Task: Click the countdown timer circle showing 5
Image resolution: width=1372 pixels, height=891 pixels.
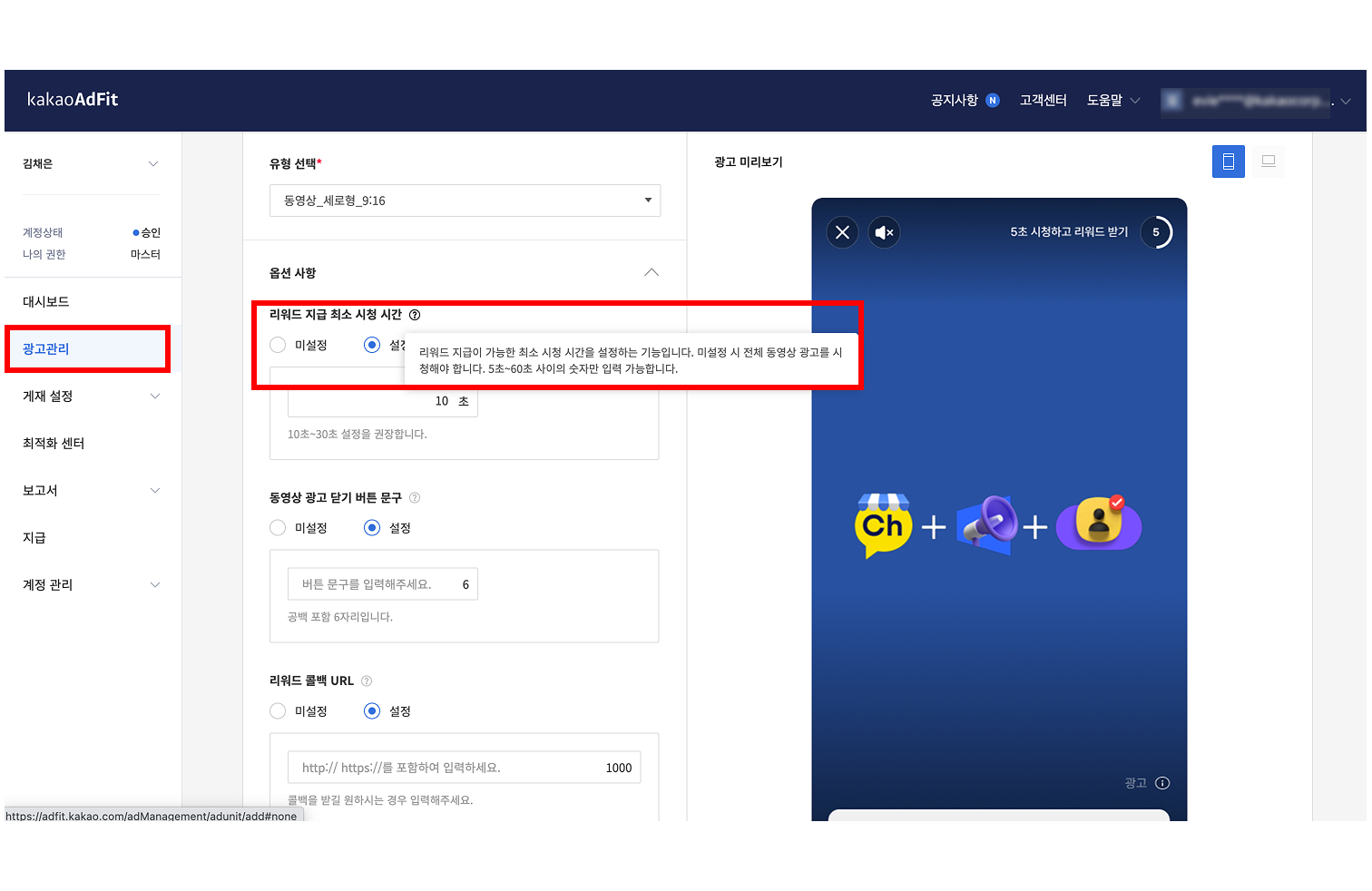Action: click(1156, 232)
